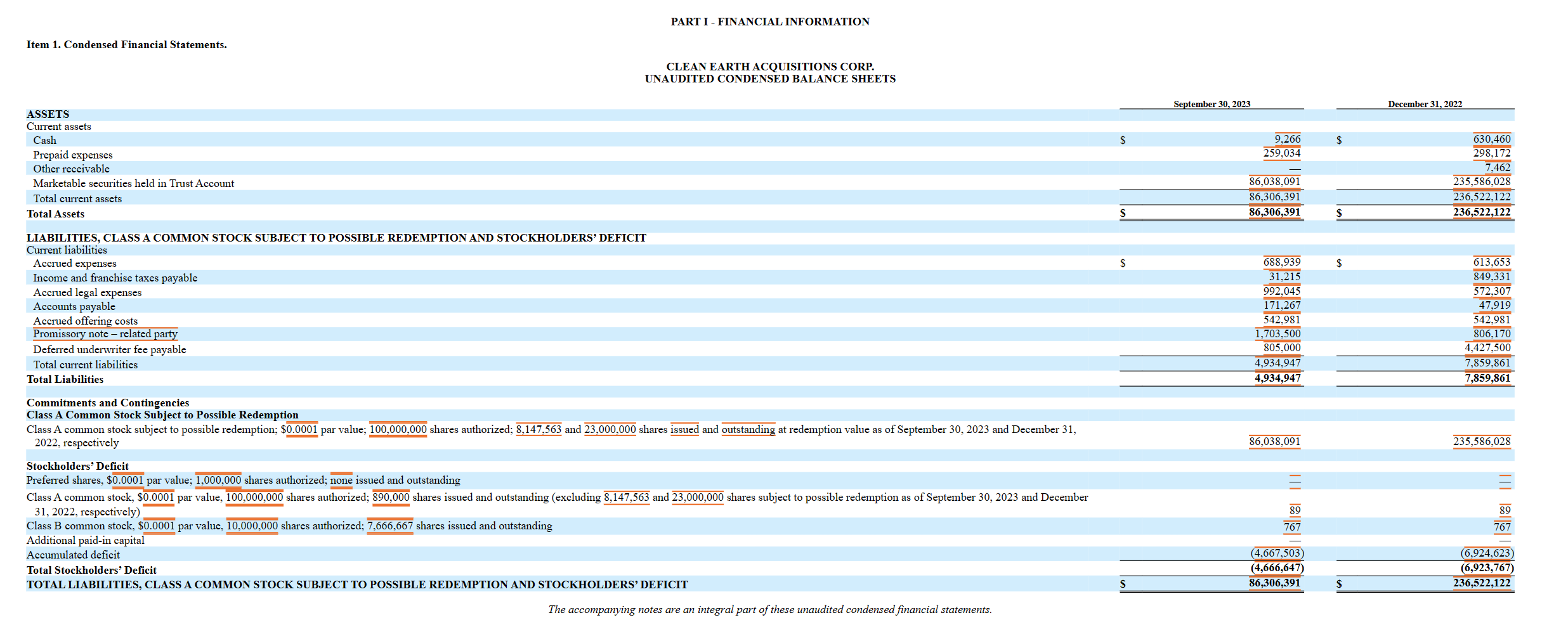Viewport: 1568px width, 620px height.
Task: Click the Accrued expenses value 613,653
Action: (x=1491, y=262)
